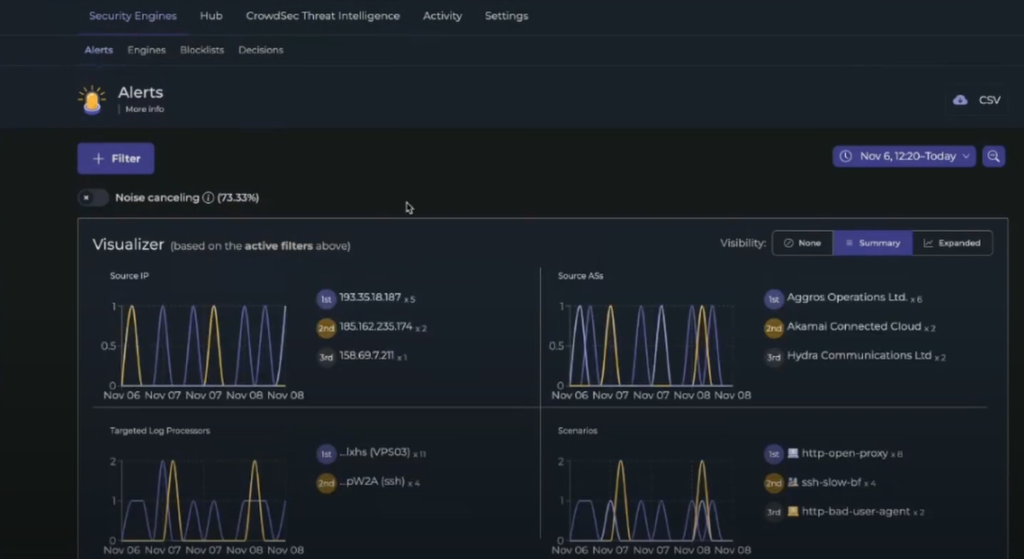Open the Settings tab
Screen dimensions: 1024x559
point(506,16)
